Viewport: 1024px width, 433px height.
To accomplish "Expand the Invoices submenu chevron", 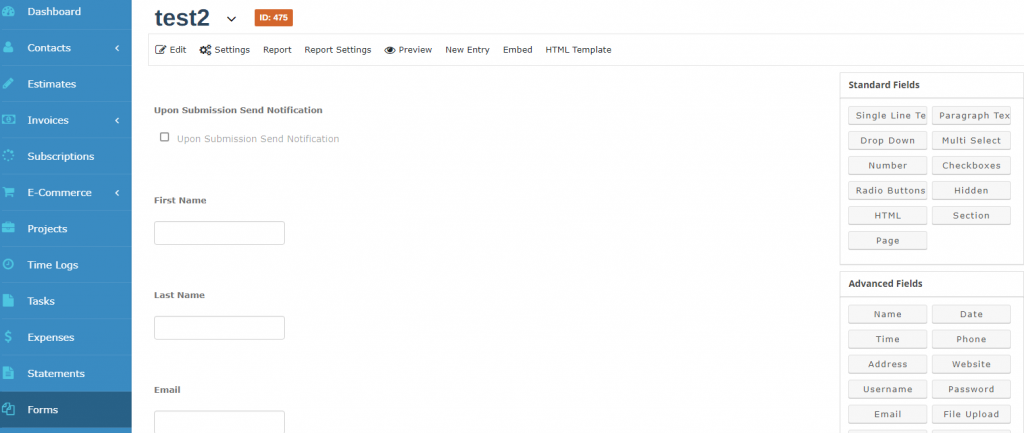I will (x=117, y=120).
